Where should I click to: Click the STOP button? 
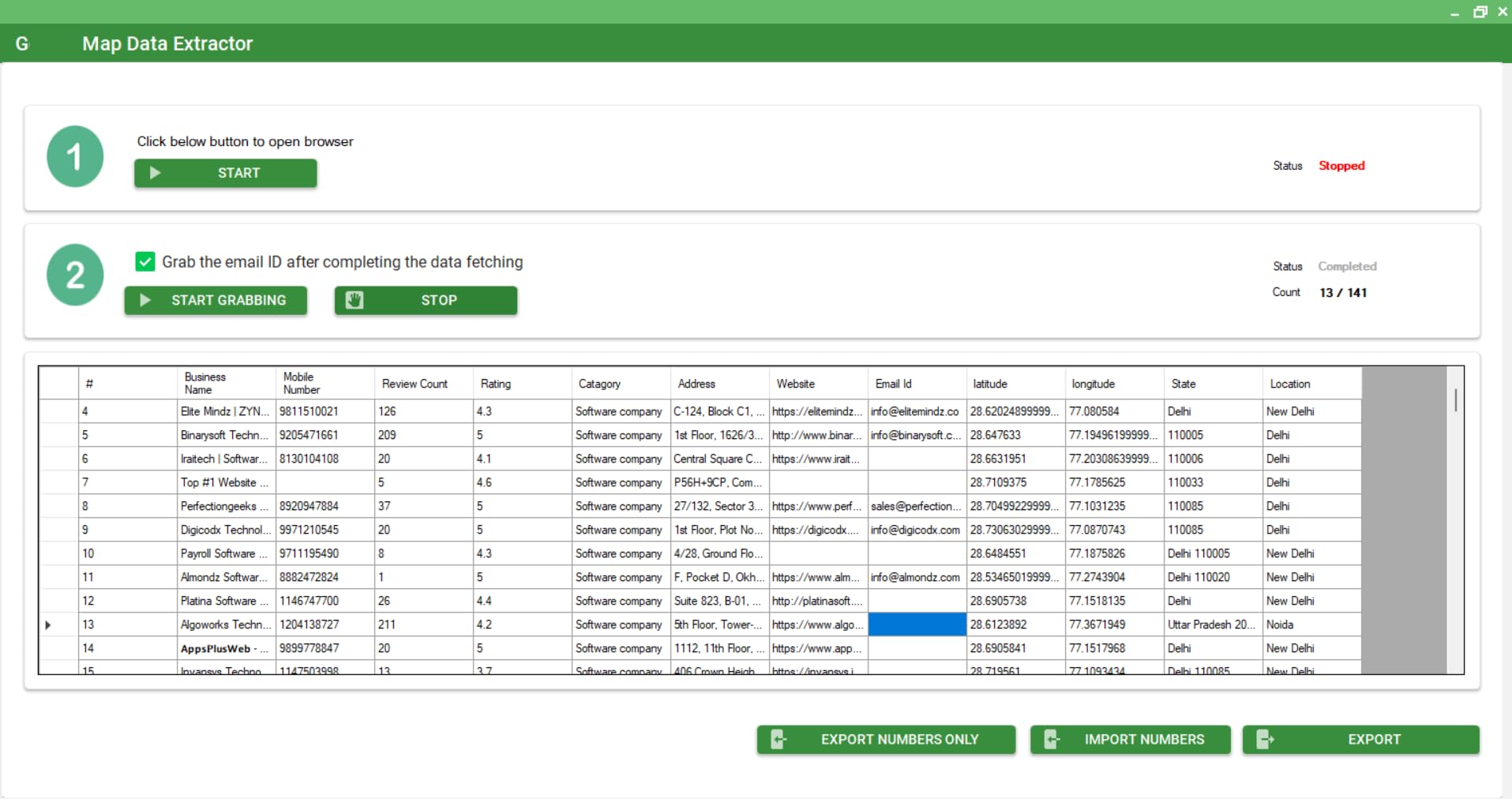[x=426, y=300]
